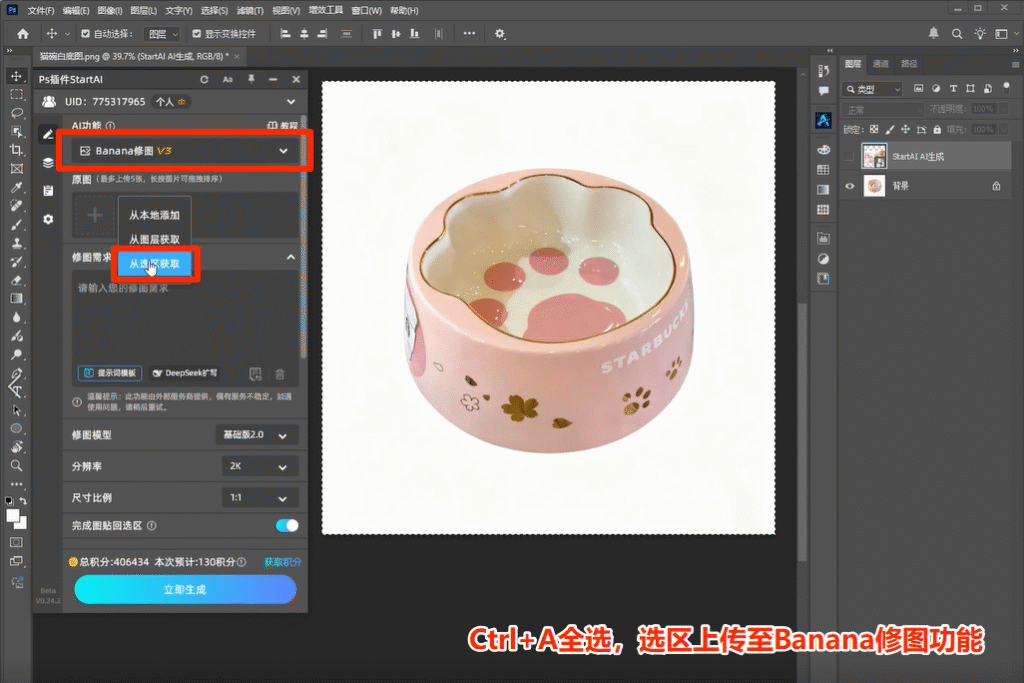Expand the UID account chevron
The height and width of the screenshot is (683, 1024).
click(x=291, y=102)
